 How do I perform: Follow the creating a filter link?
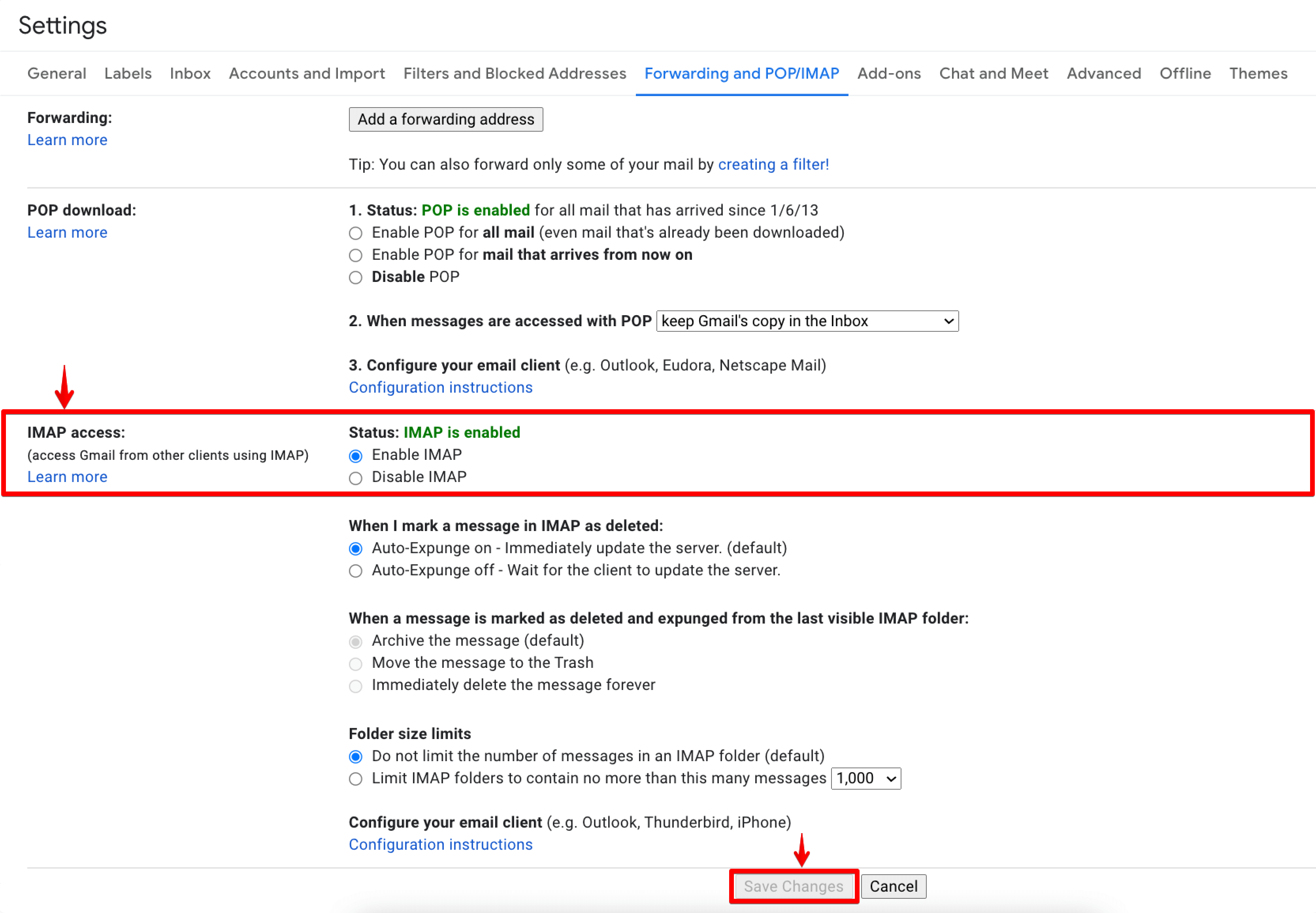tap(773, 164)
